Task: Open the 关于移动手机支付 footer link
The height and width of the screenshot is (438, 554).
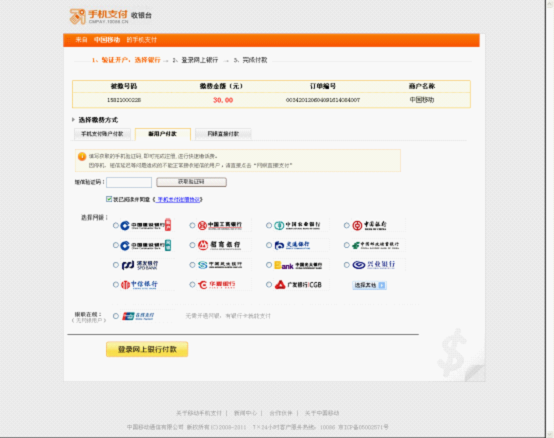Action: coord(199,413)
